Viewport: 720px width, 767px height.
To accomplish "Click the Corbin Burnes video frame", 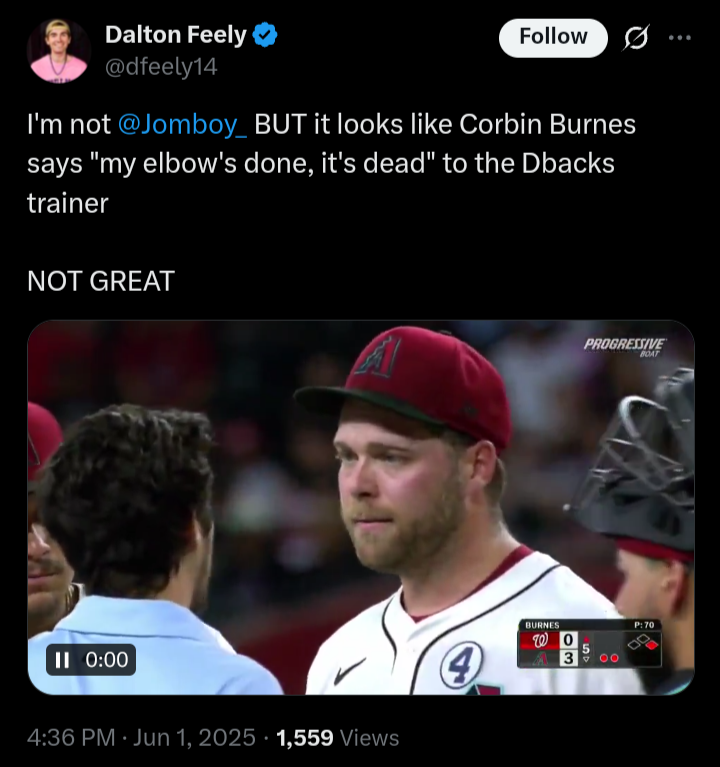I will point(361,507).
